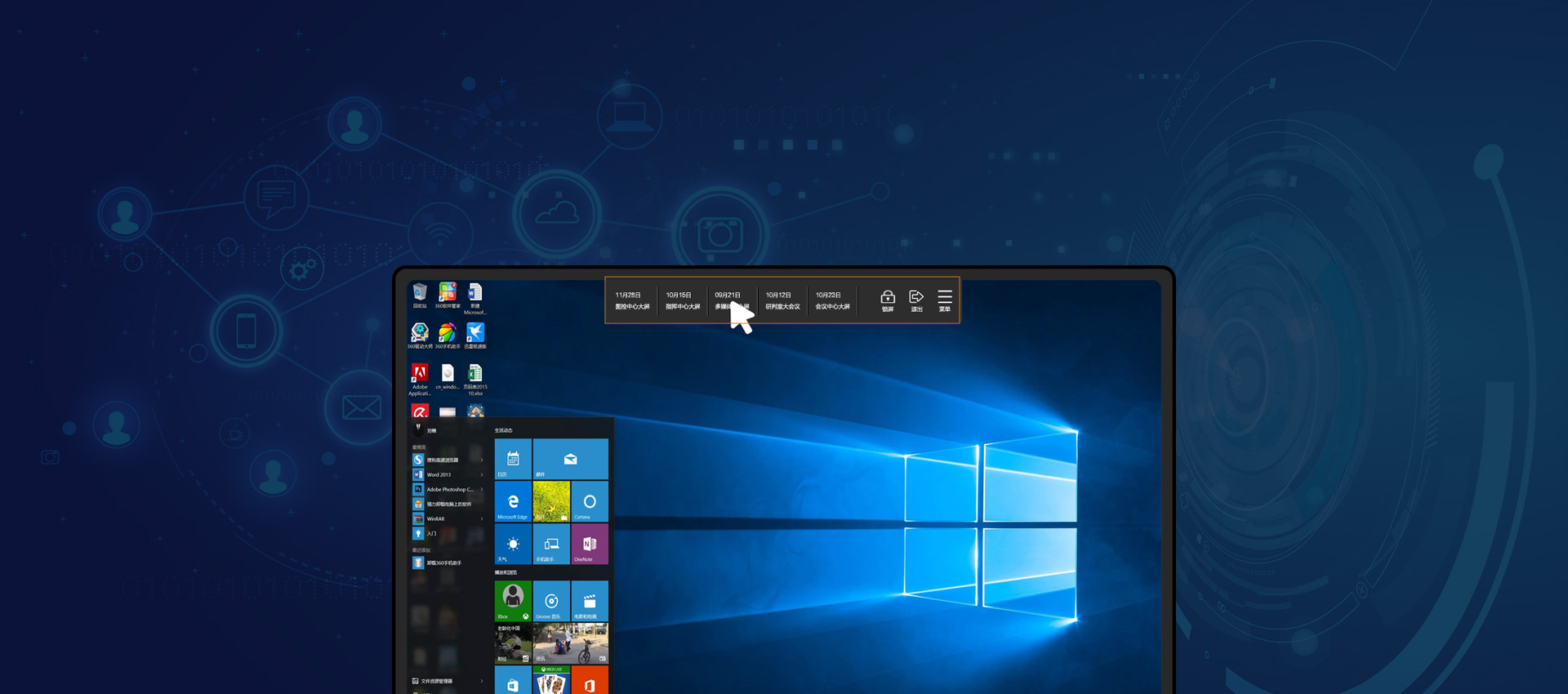Open the OneNote tile
1568x694 pixels.
(x=590, y=544)
